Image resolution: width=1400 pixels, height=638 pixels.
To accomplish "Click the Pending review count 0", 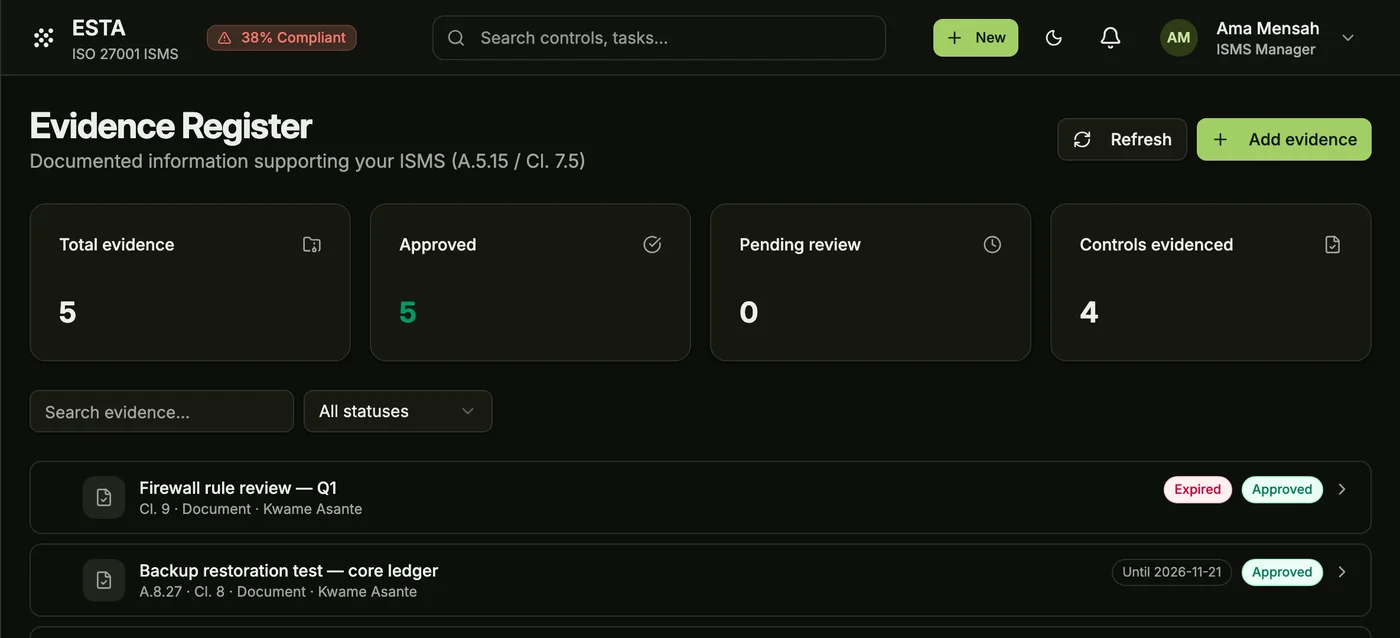I will pos(749,312).
